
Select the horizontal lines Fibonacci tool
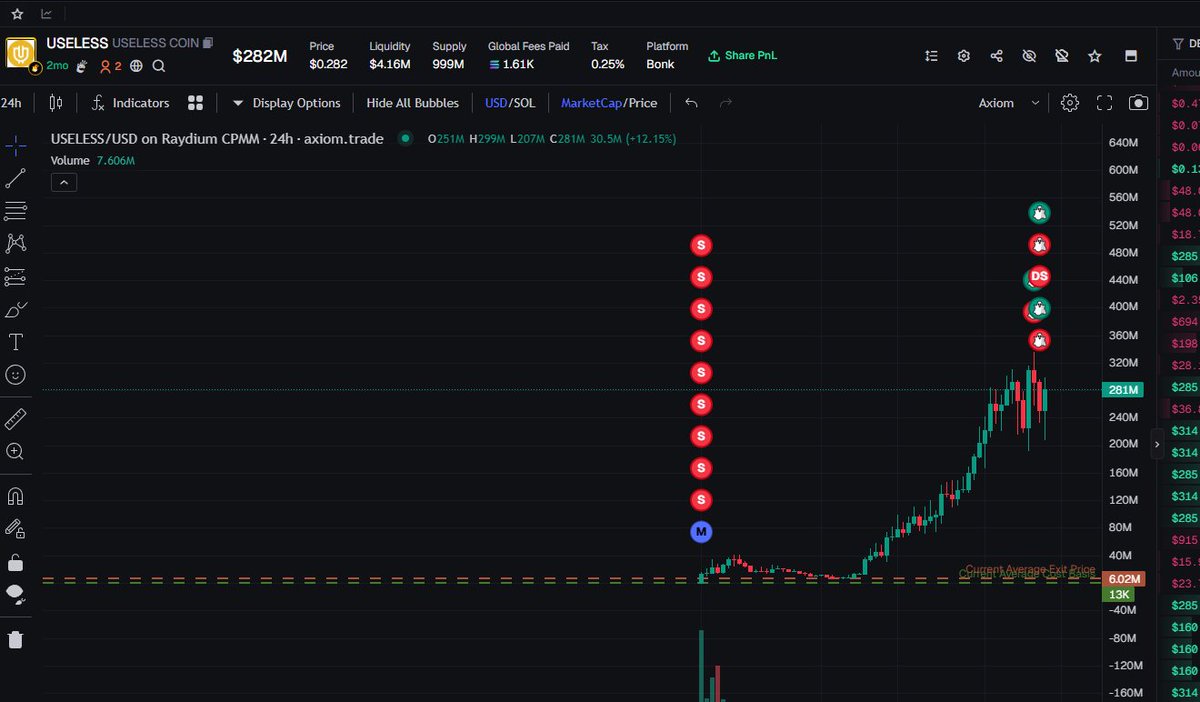pos(15,211)
